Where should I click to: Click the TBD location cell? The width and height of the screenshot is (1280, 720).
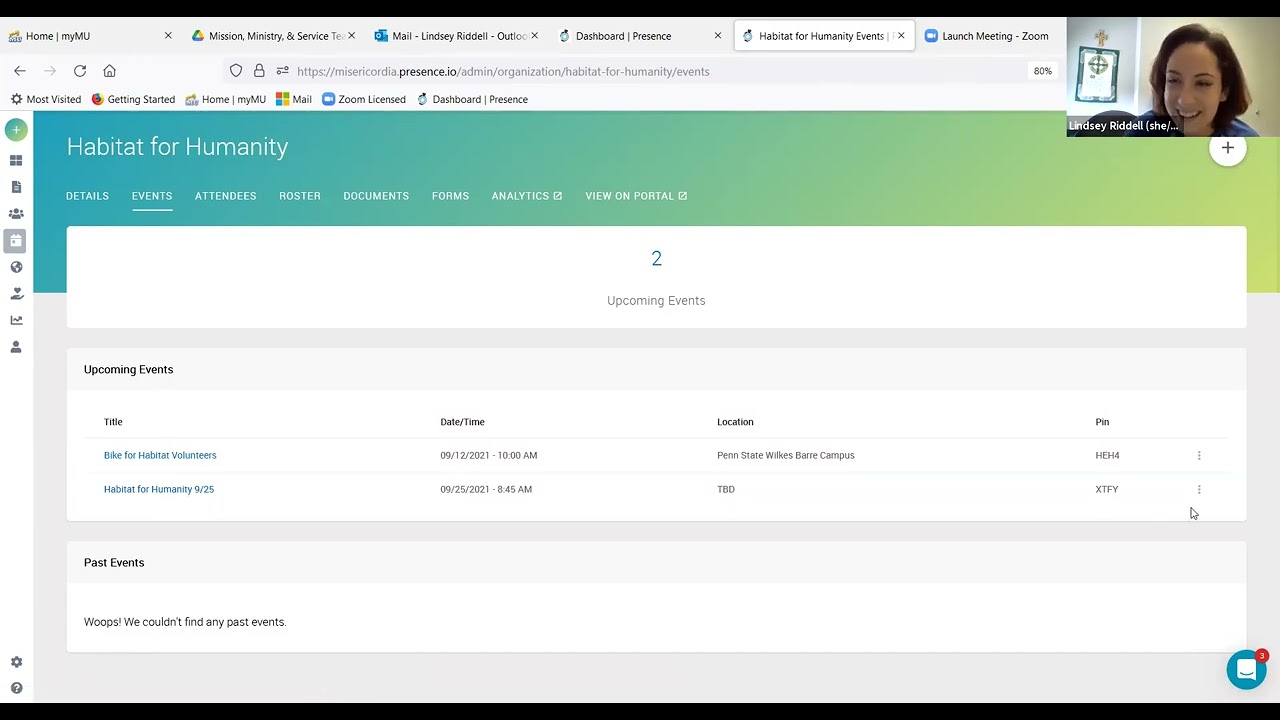(x=726, y=489)
